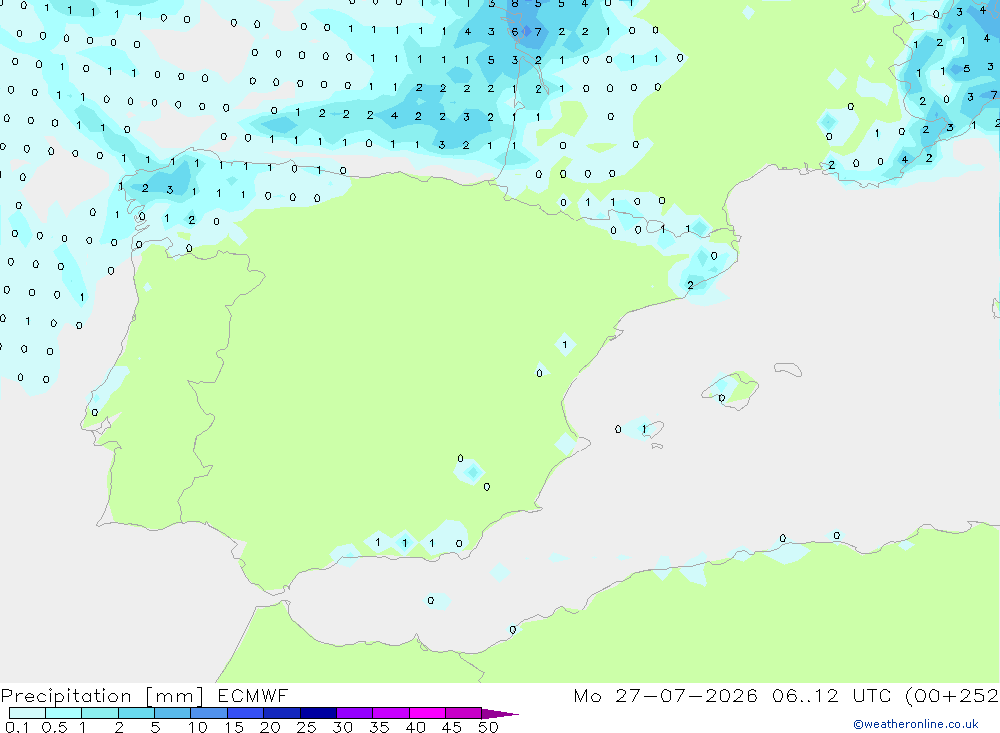Click the 20–25 mm legend color swatch
The height and width of the screenshot is (733, 1000).
[x=282, y=713]
